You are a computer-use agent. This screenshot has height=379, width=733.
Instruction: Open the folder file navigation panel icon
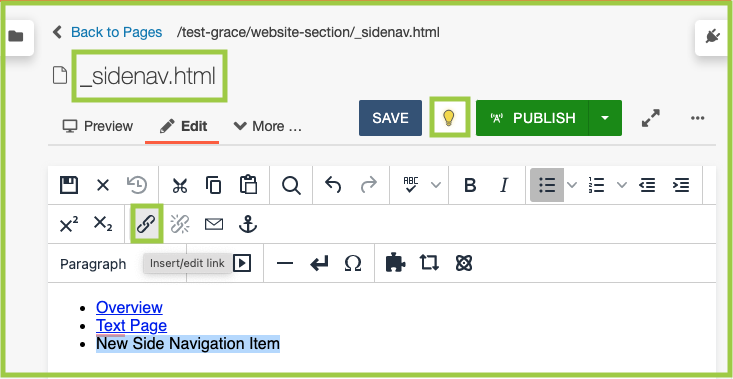point(16,36)
